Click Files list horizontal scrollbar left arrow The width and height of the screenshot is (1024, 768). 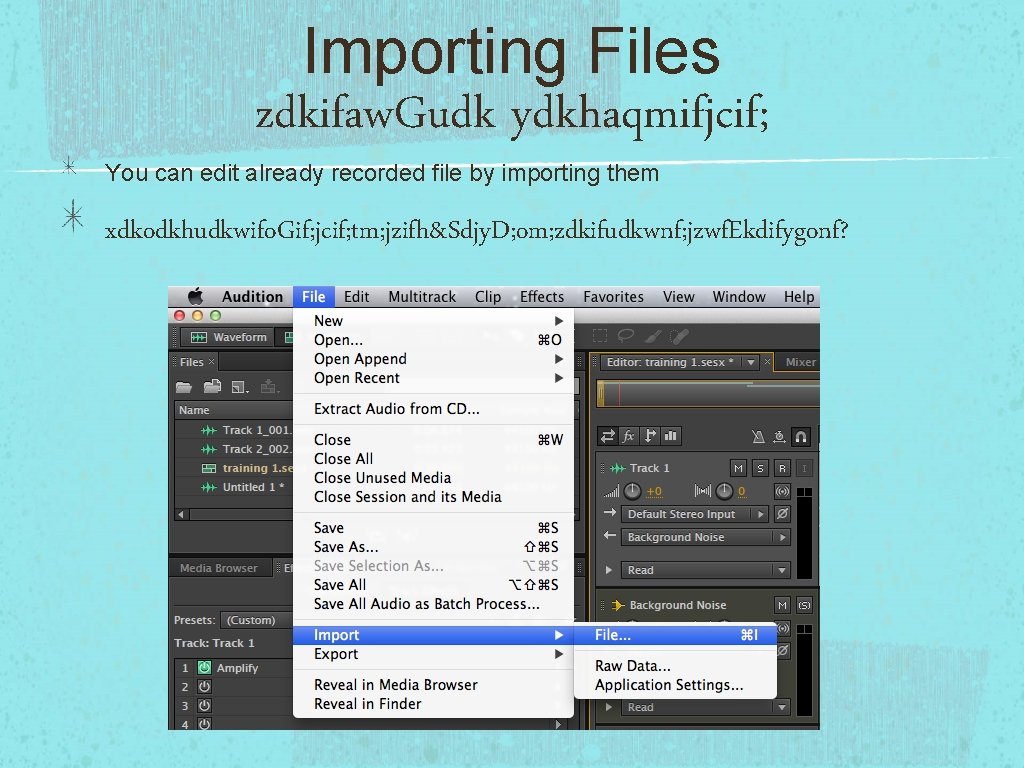(182, 514)
